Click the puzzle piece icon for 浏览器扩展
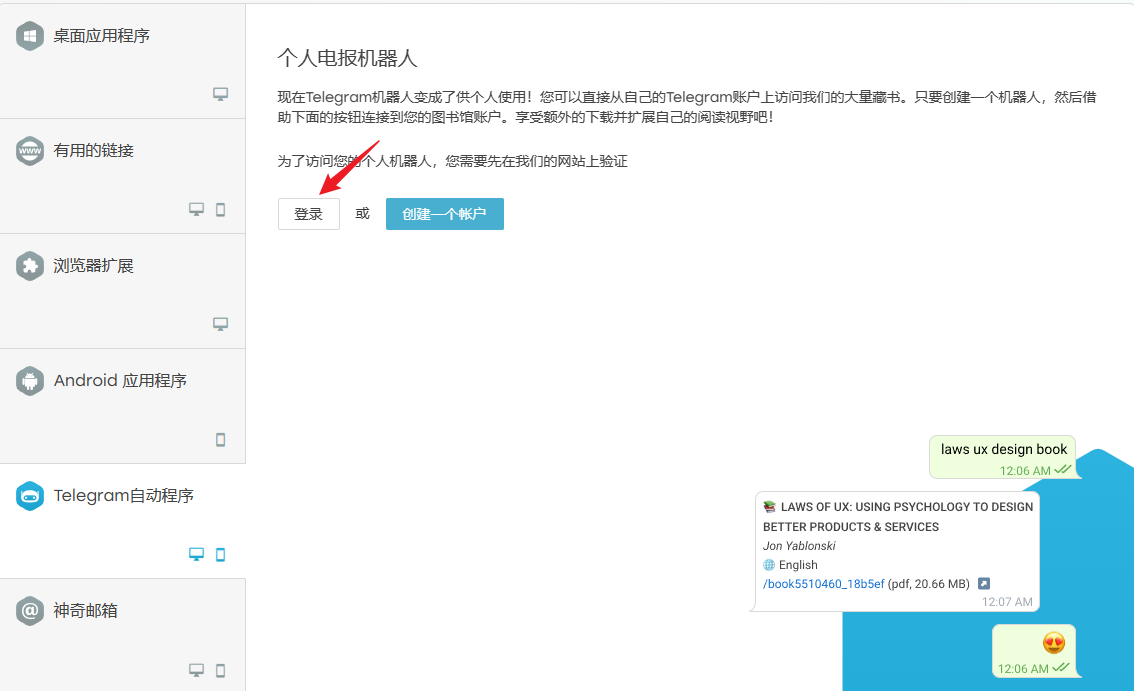1134x691 pixels. click(30, 266)
